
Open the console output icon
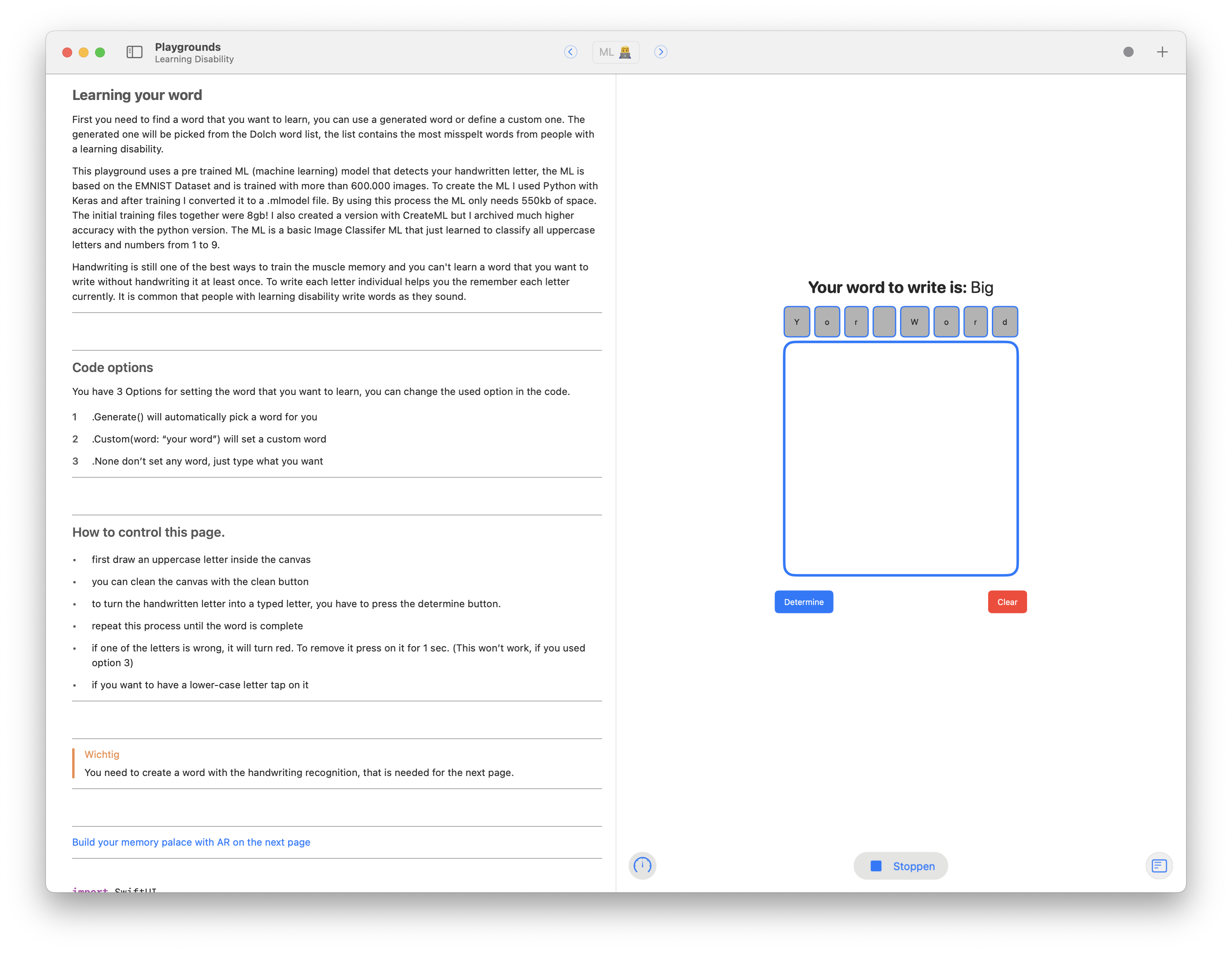[x=1159, y=865]
